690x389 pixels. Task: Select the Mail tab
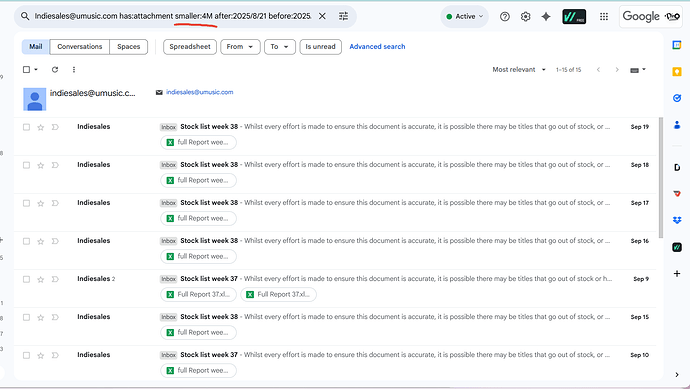coord(36,47)
